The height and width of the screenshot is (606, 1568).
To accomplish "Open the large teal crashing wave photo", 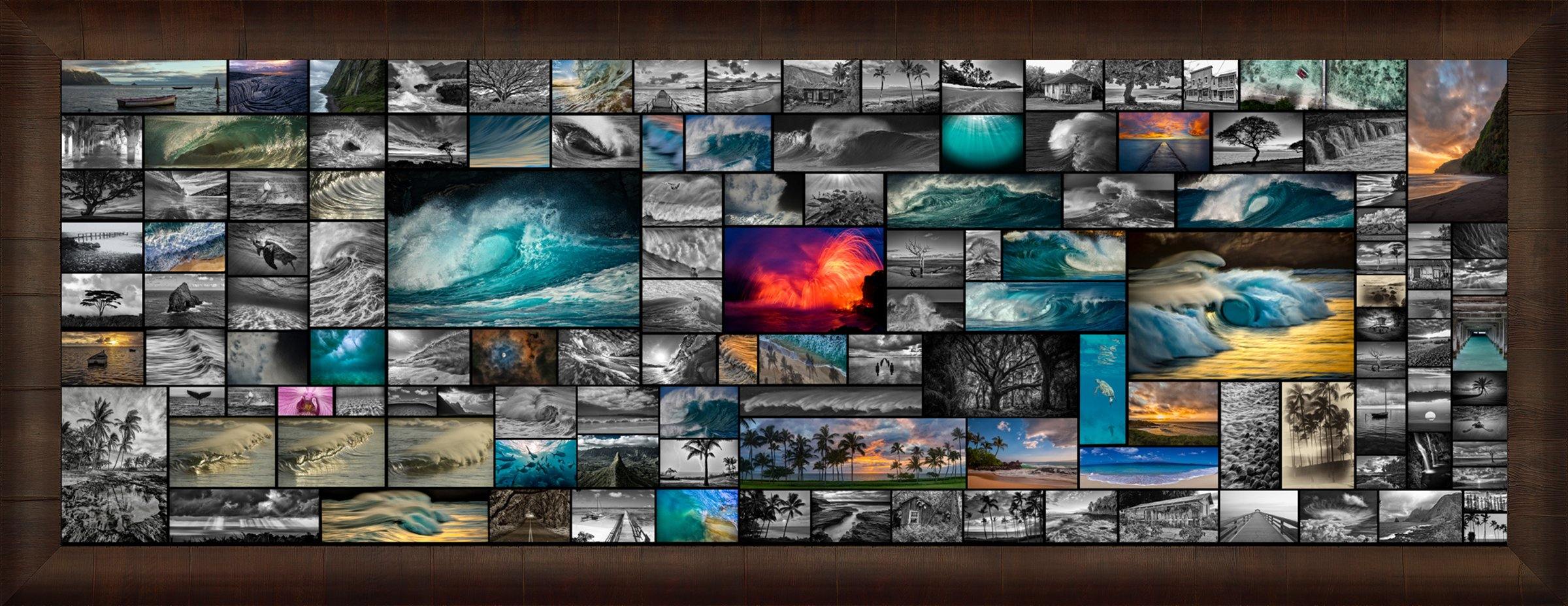I will point(514,248).
